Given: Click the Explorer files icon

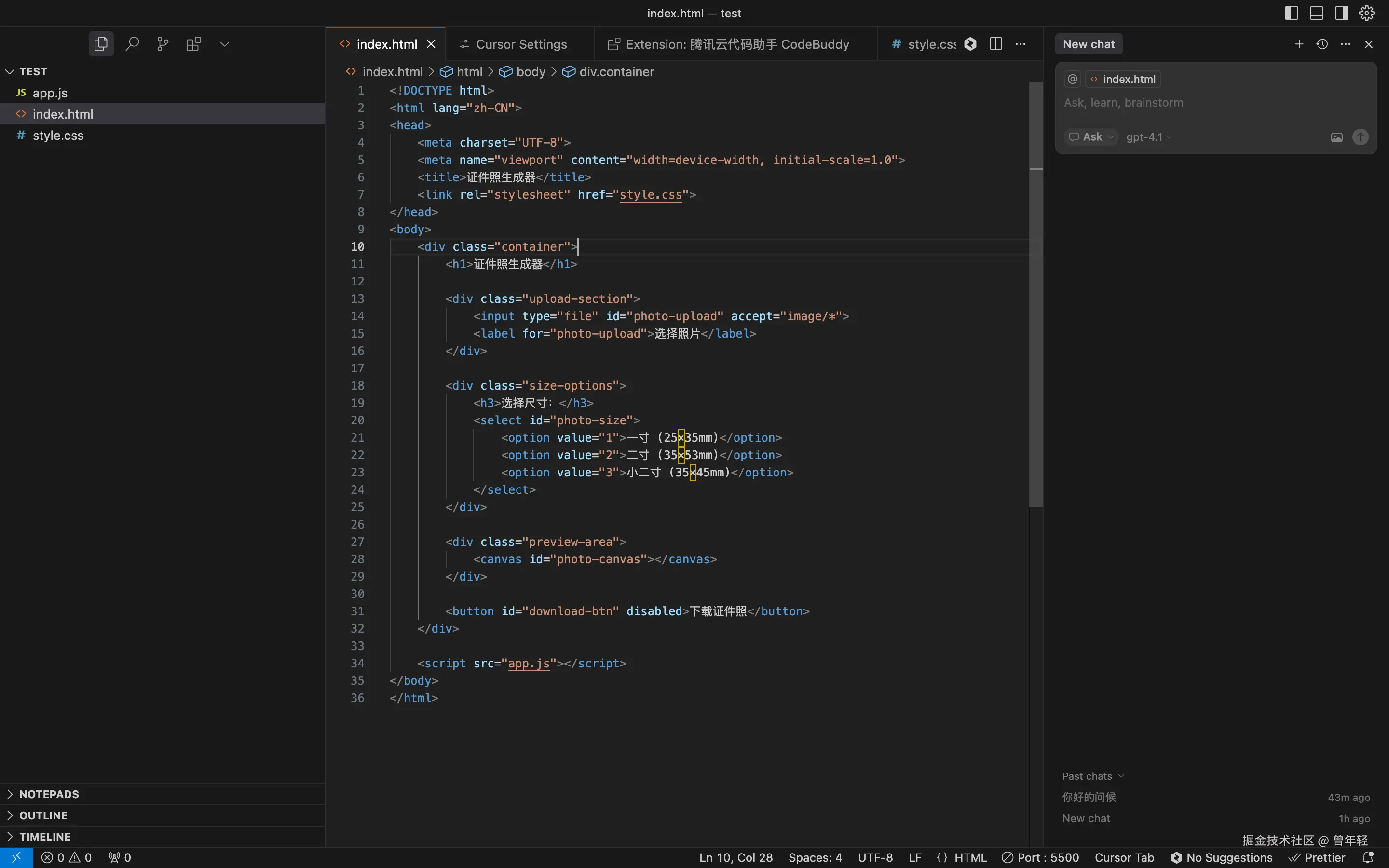Looking at the screenshot, I should [101, 43].
